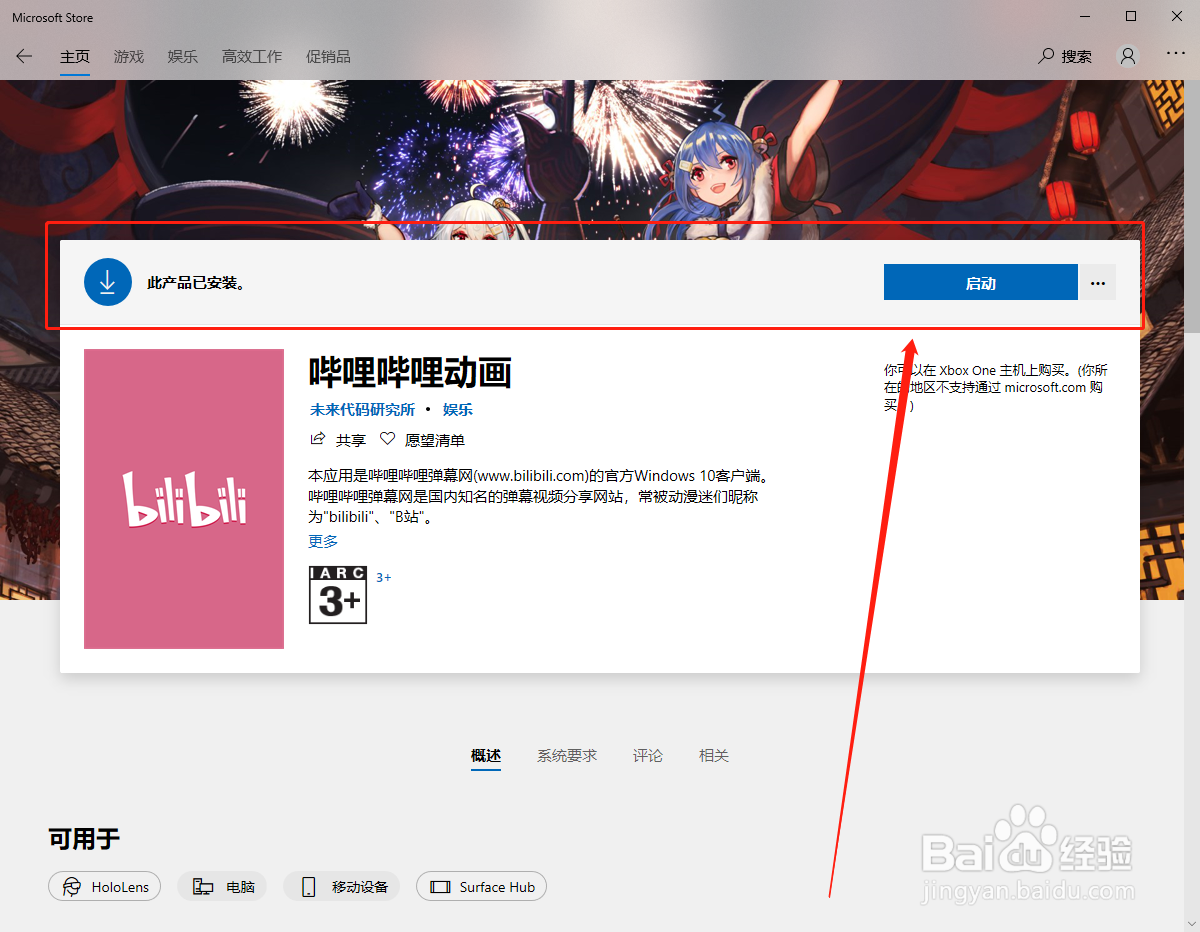This screenshot has height=932, width=1200.
Task: Click the Surface Hub device chip
Action: (x=482, y=887)
